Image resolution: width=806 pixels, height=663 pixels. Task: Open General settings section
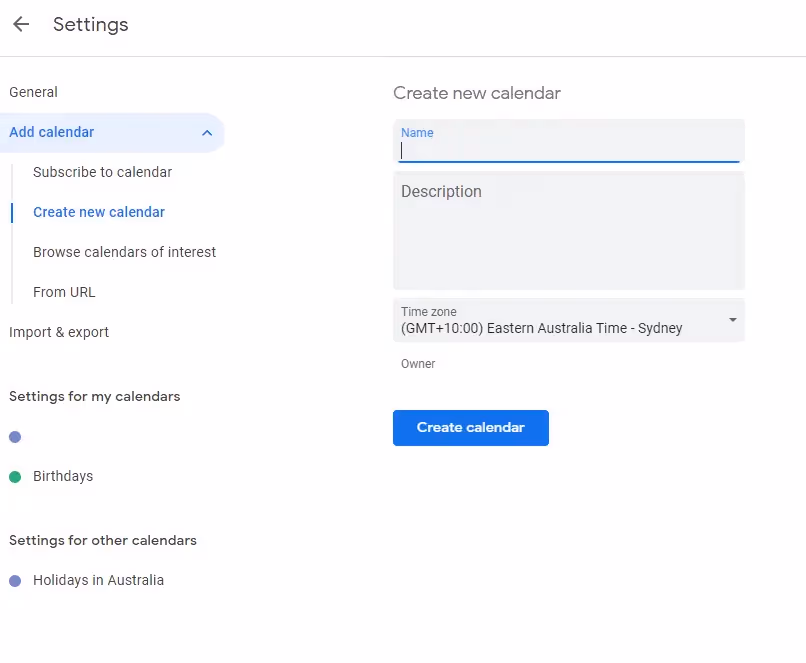click(34, 92)
